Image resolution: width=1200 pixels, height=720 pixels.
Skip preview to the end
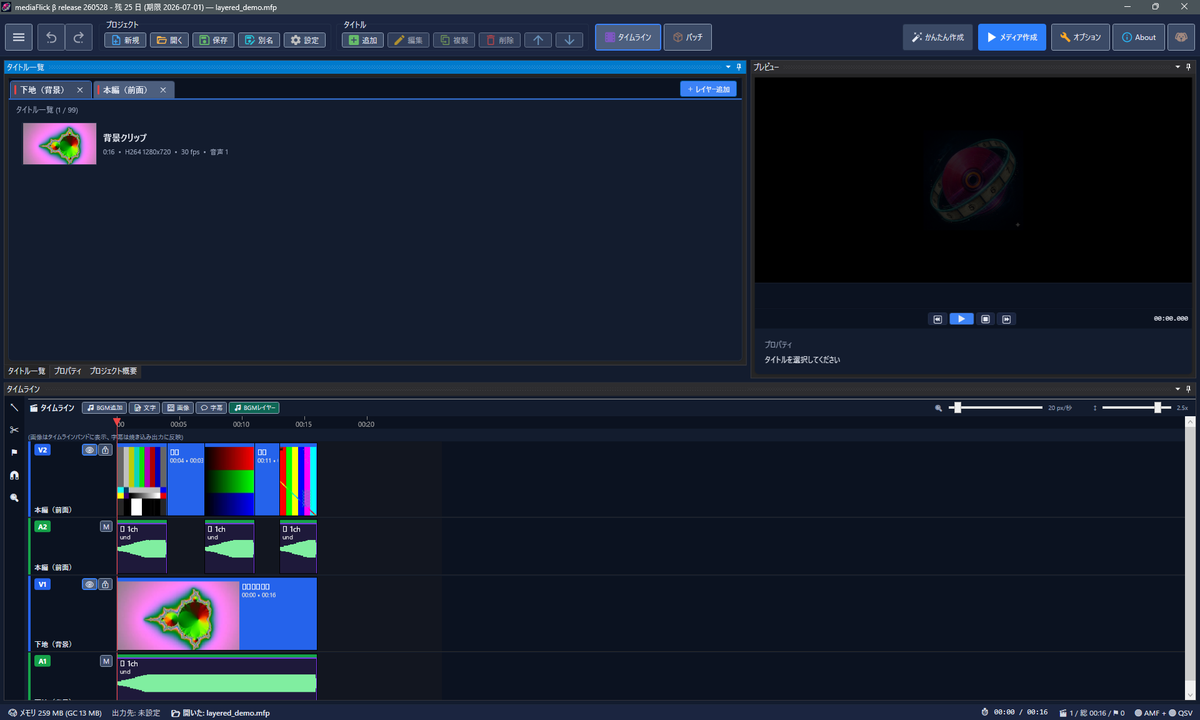coord(1007,319)
